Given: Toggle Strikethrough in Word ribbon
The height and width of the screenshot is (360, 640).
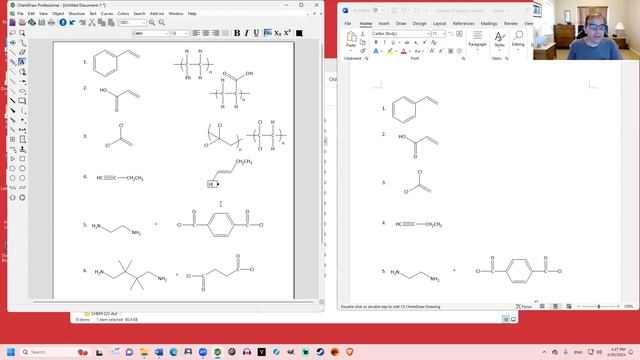Looking at the screenshot, I should coord(407,42).
